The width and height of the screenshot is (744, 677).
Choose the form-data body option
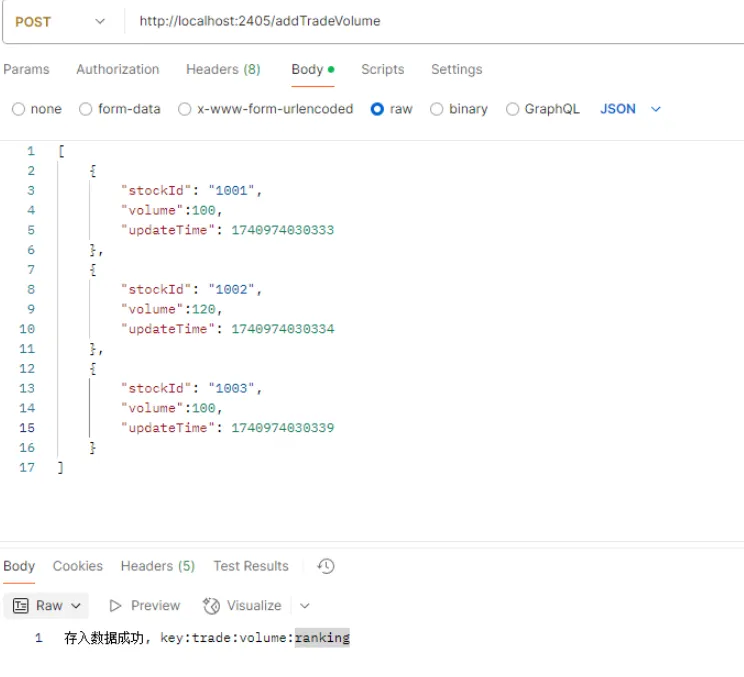[86, 109]
